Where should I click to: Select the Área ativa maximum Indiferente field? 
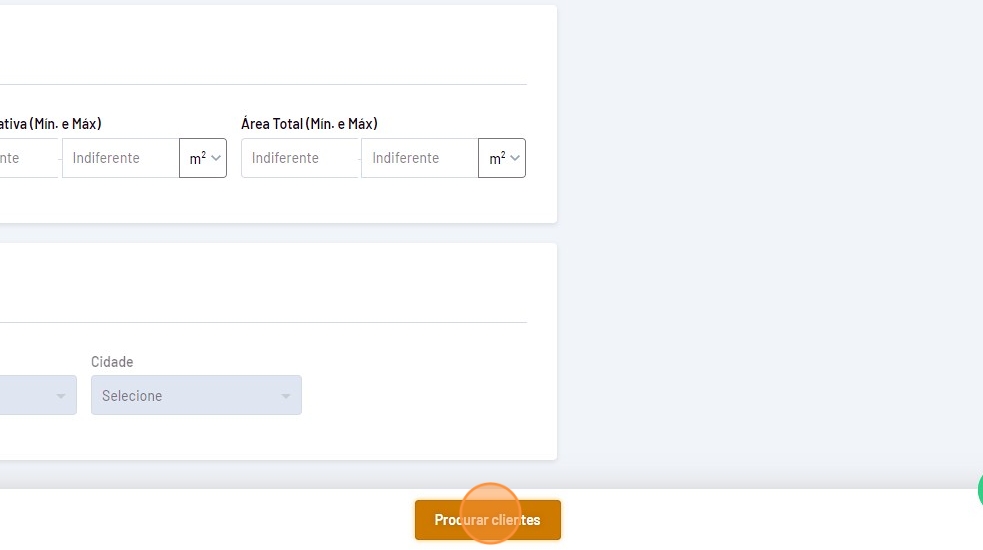click(x=120, y=158)
